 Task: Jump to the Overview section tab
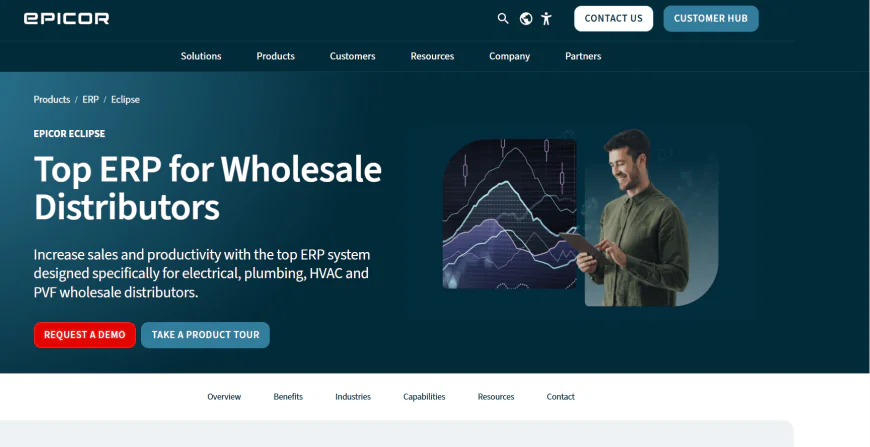click(224, 397)
